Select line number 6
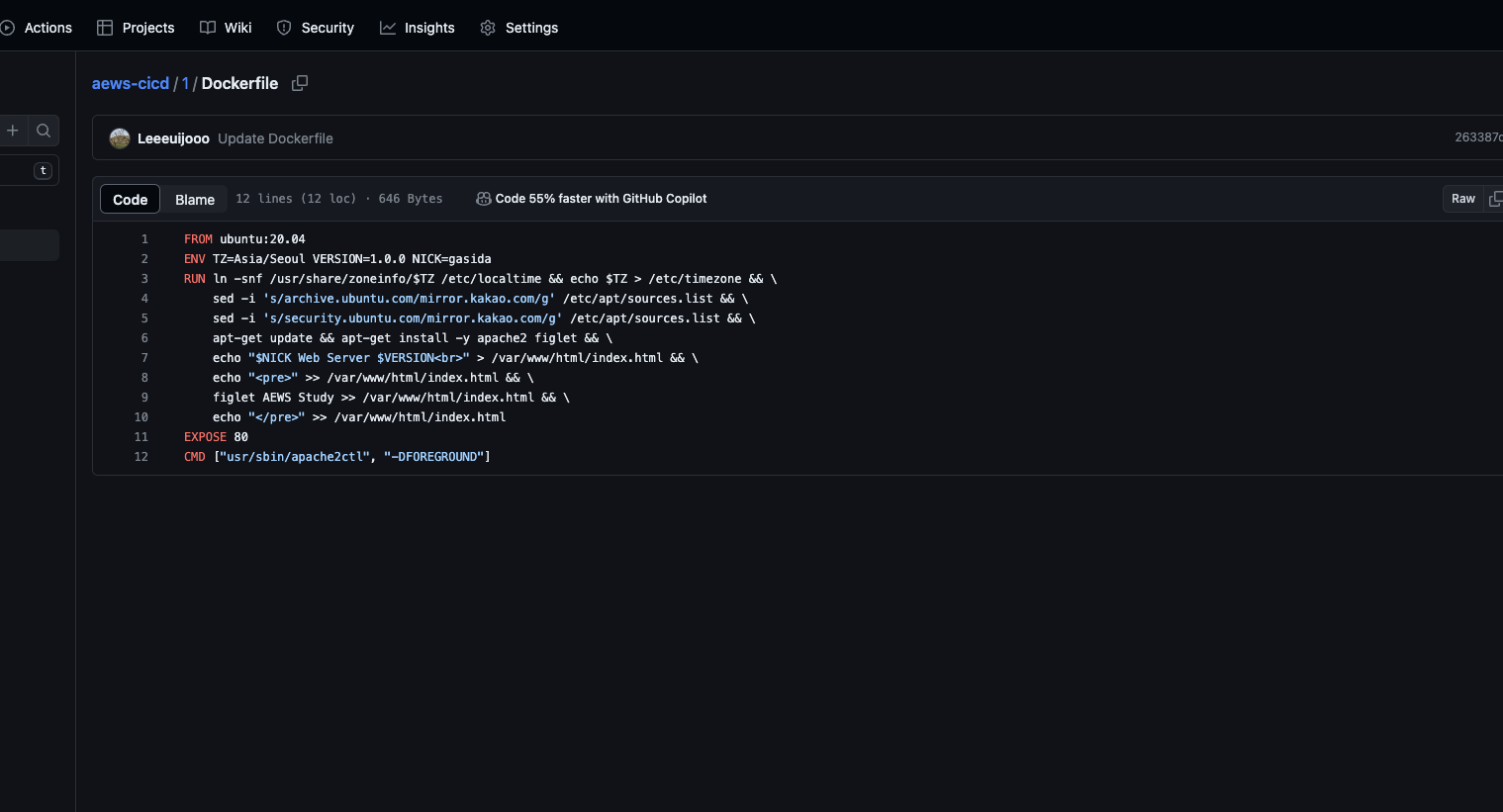Screen dimensions: 1503x812 (144, 338)
